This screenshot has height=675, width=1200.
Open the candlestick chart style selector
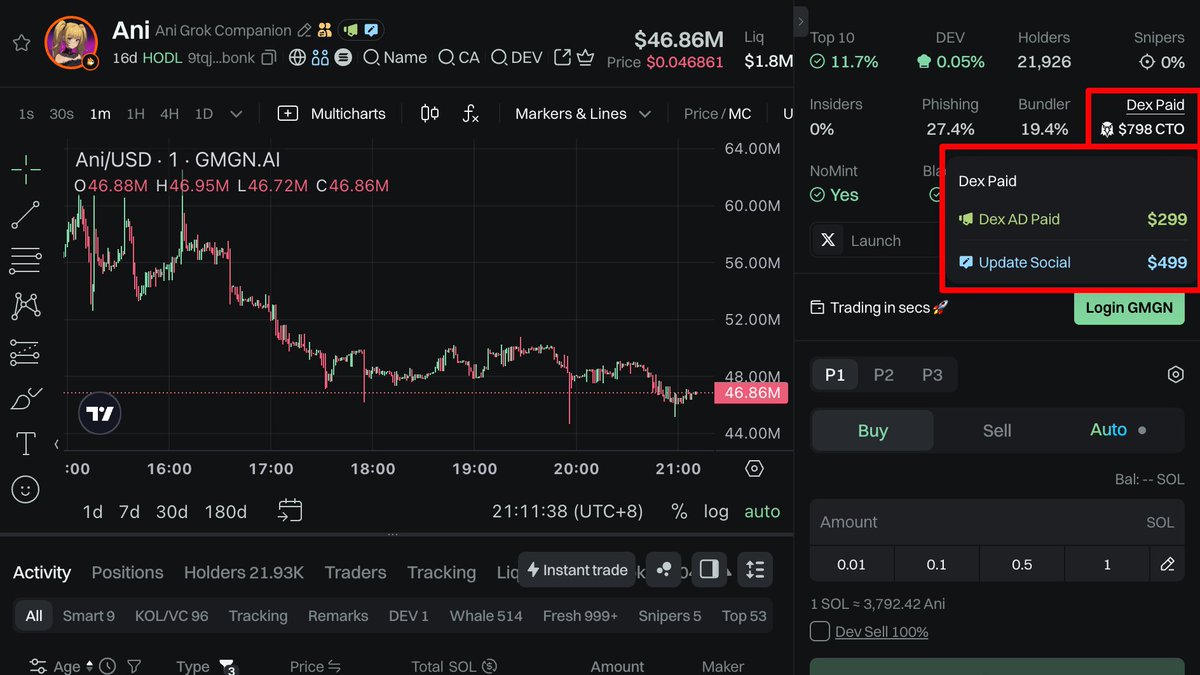(x=430, y=114)
